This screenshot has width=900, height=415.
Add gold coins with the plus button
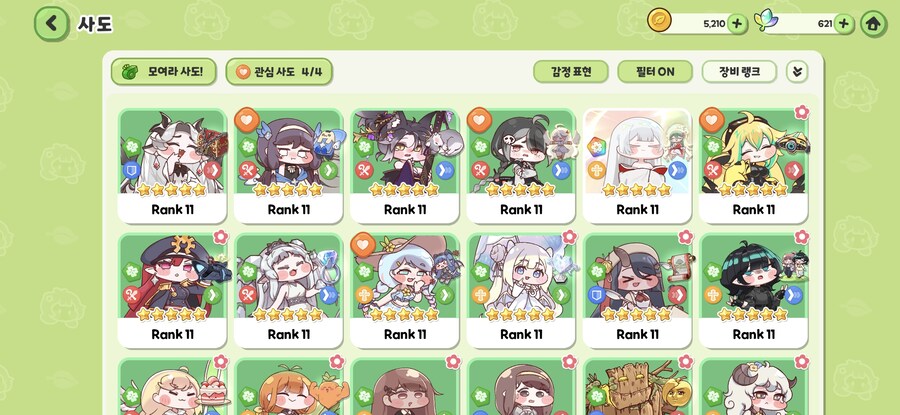[x=738, y=24]
